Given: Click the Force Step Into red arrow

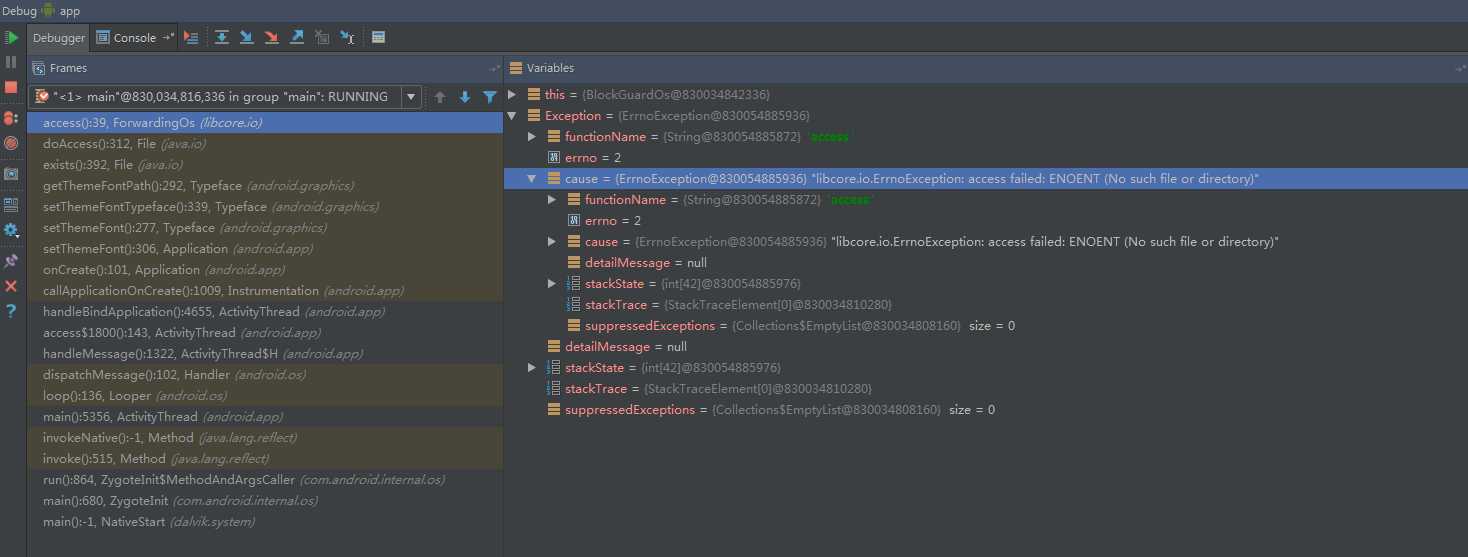Looking at the screenshot, I should (x=272, y=37).
